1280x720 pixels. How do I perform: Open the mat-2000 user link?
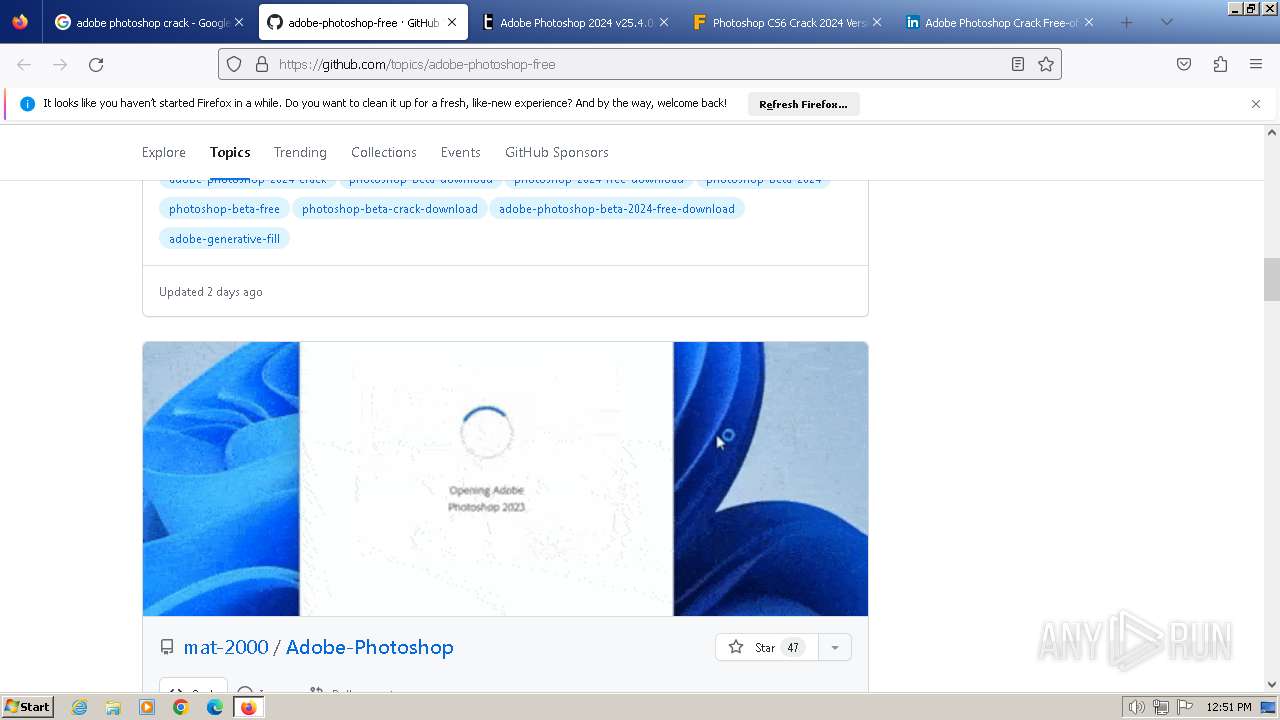point(226,647)
